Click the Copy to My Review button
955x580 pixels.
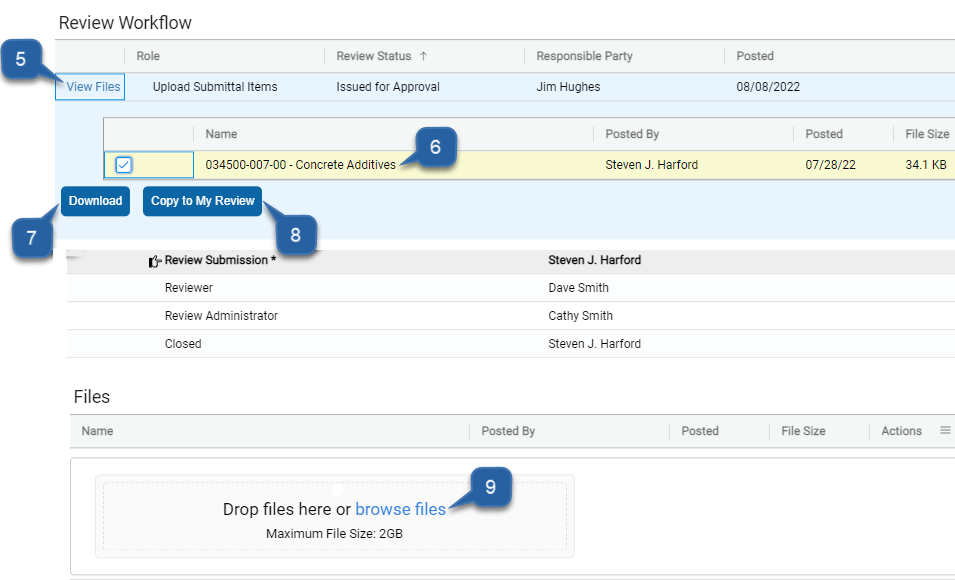(202, 201)
